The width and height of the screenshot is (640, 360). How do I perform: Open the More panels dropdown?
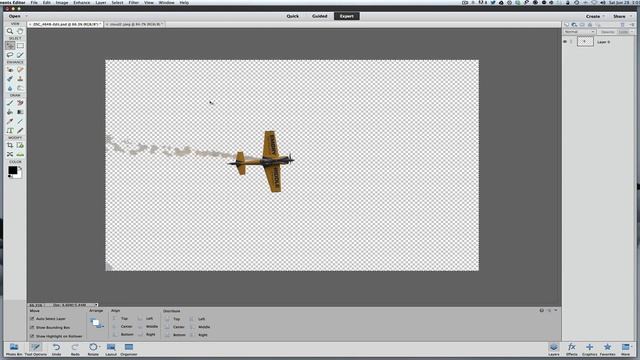click(x=626, y=349)
